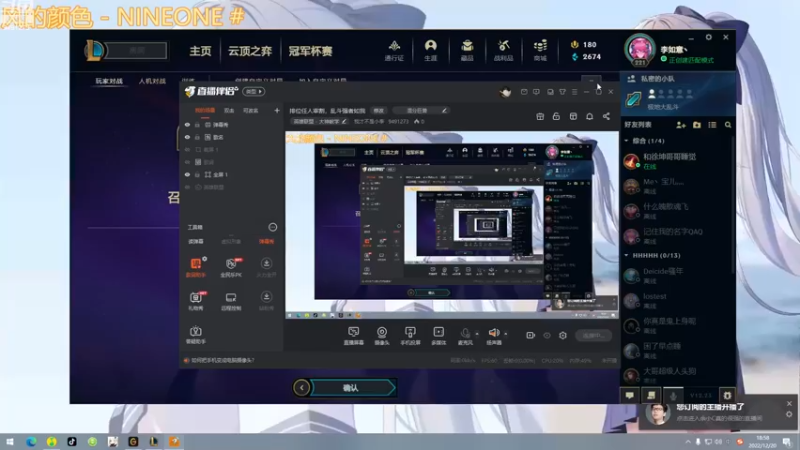Click the 修改 button next to stream title

[x=379, y=110]
